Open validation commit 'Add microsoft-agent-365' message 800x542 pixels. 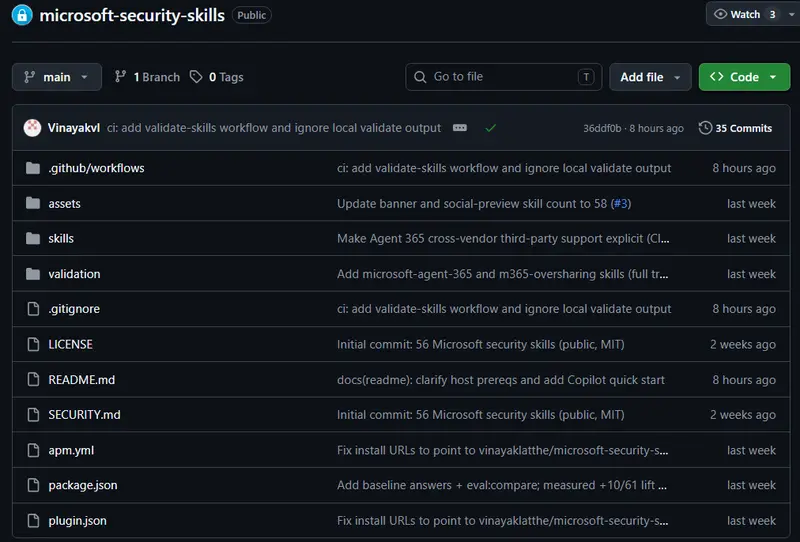(x=503, y=274)
